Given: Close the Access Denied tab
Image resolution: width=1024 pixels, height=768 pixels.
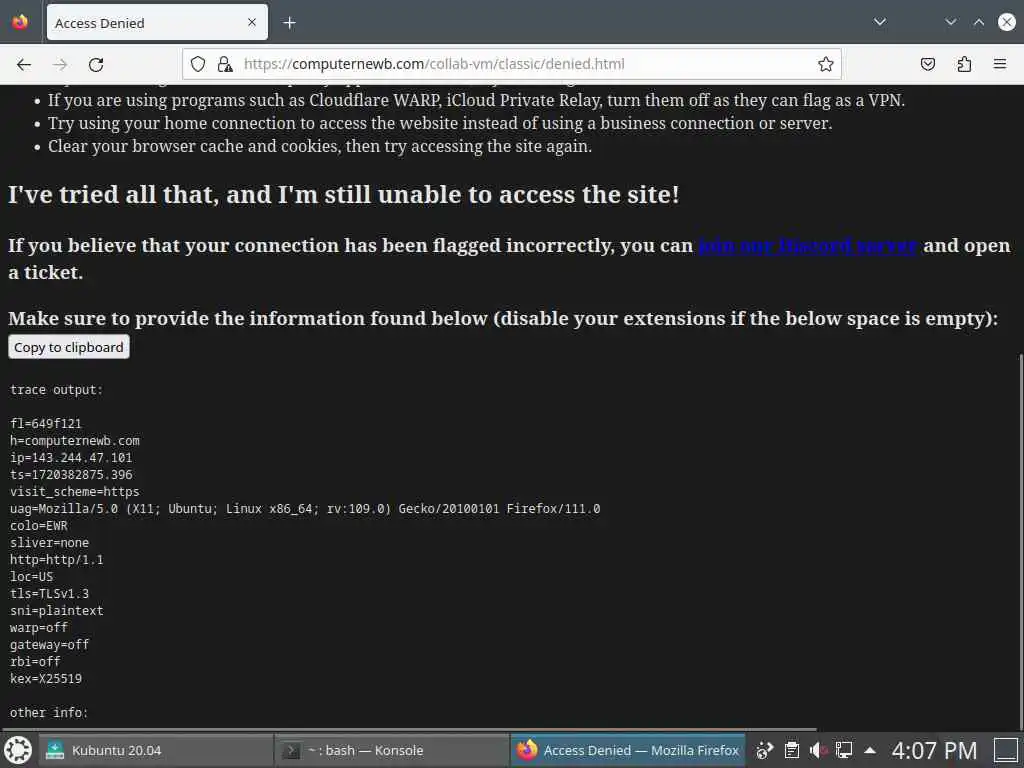Looking at the screenshot, I should [252, 22].
